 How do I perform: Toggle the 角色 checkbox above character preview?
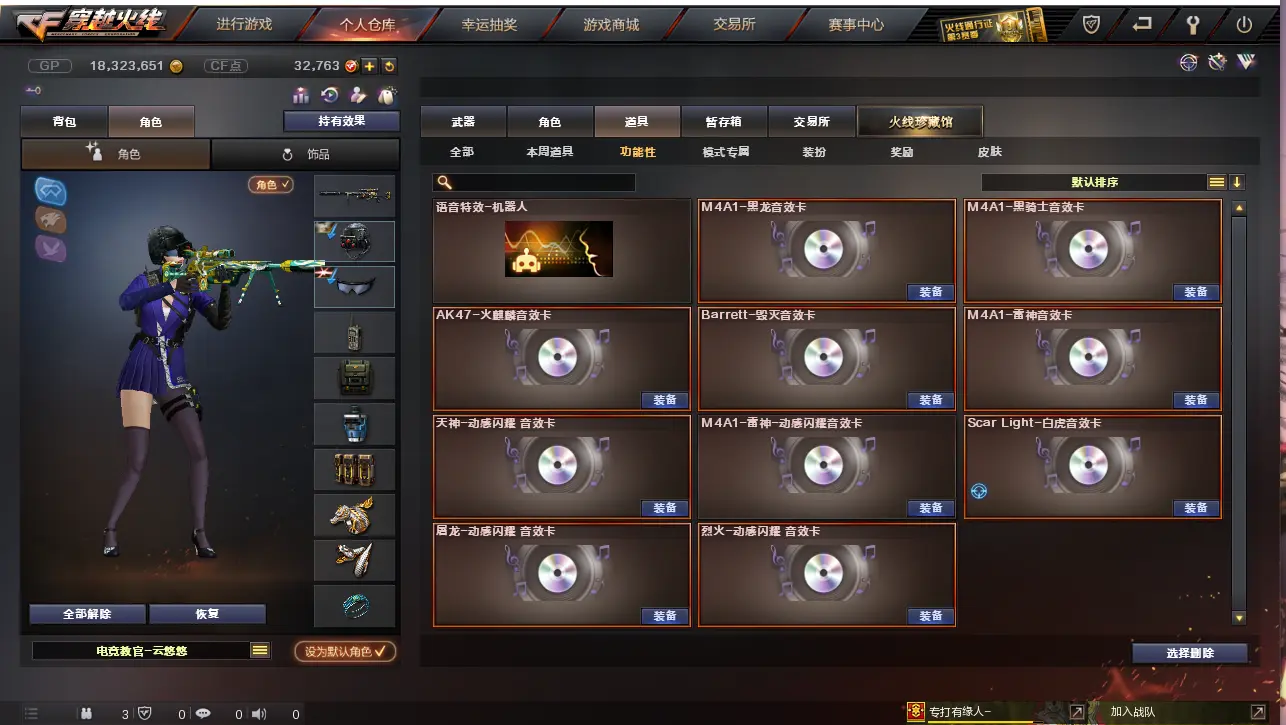(271, 185)
